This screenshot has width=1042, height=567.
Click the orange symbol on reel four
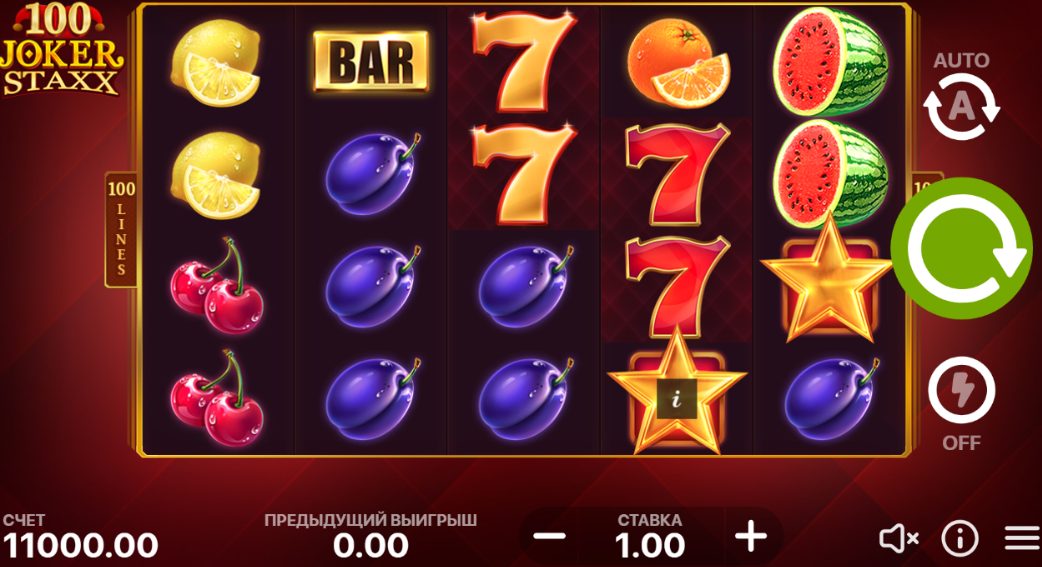(678, 62)
